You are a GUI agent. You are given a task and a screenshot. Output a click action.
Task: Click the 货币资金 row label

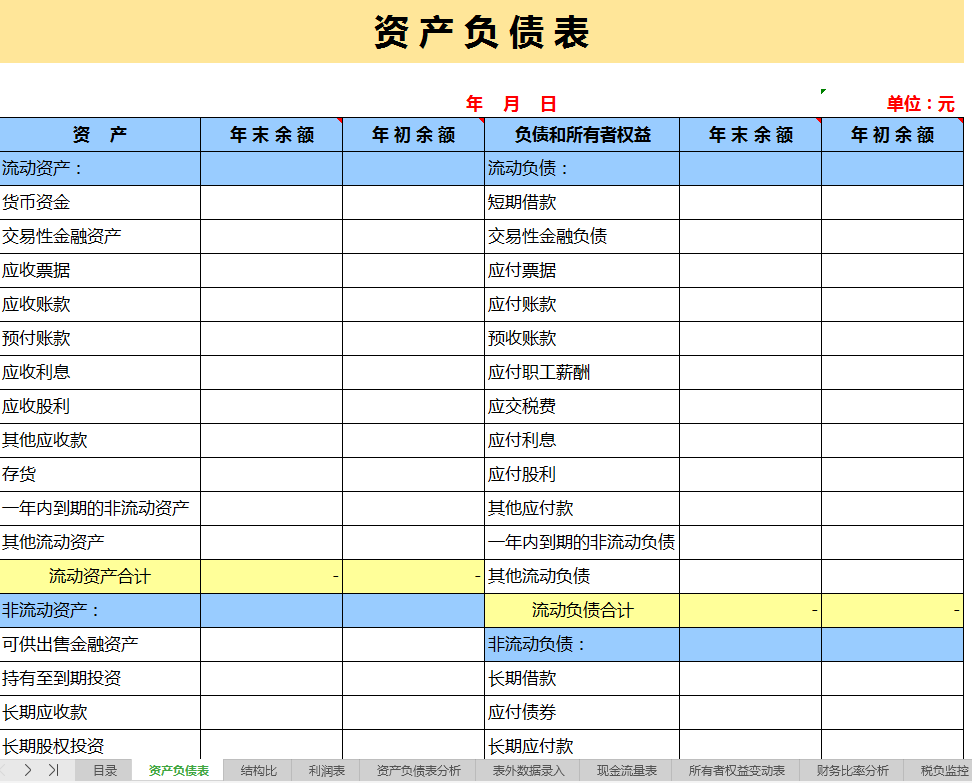[100, 202]
